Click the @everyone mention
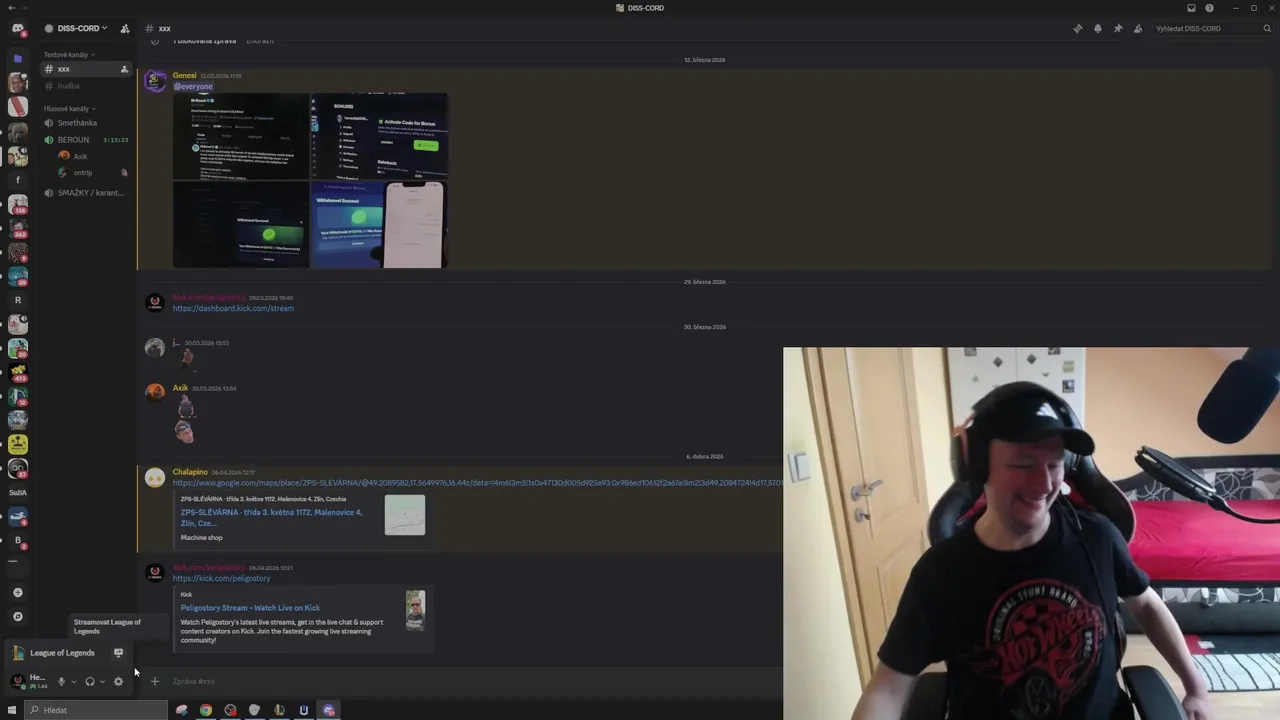1280x720 pixels. pos(193,86)
